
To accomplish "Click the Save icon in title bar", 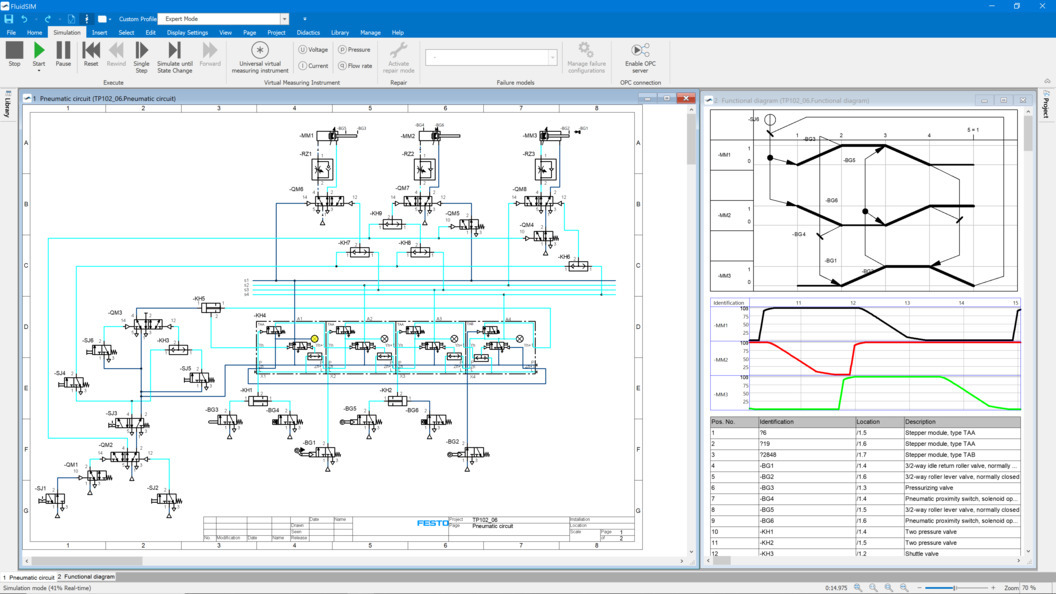I will [x=9, y=19].
